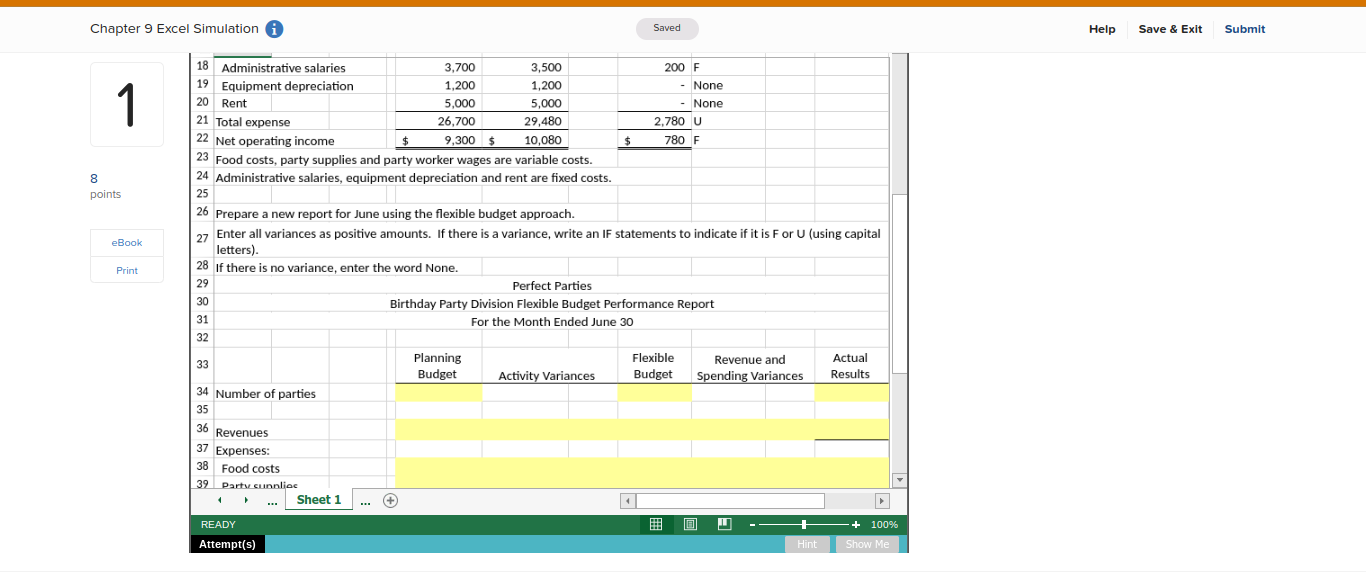Click the 10,080 net income value
Image resolution: width=1366 pixels, height=576 pixels.
click(543, 141)
